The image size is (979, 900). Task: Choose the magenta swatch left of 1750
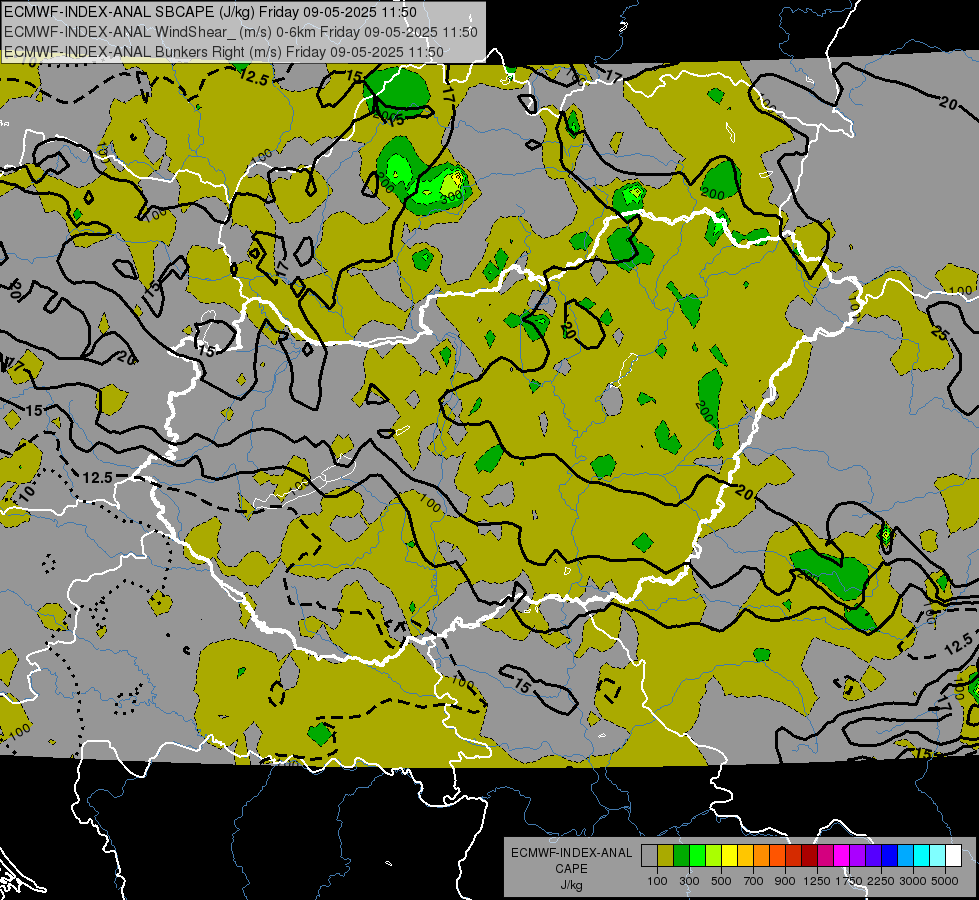(842, 856)
